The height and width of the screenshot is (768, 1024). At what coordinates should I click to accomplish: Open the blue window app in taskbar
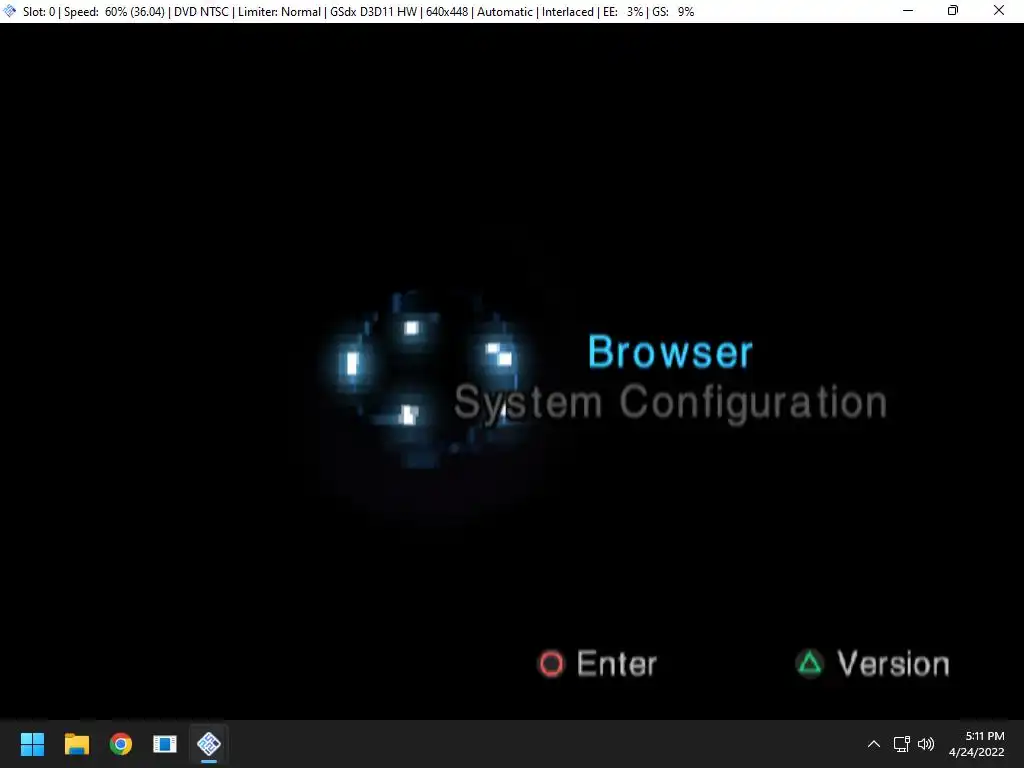click(165, 744)
